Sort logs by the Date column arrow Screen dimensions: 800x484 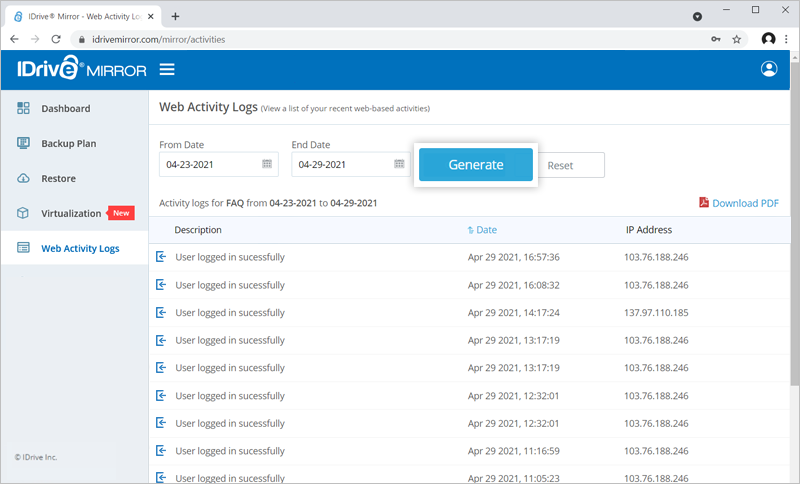tap(470, 230)
